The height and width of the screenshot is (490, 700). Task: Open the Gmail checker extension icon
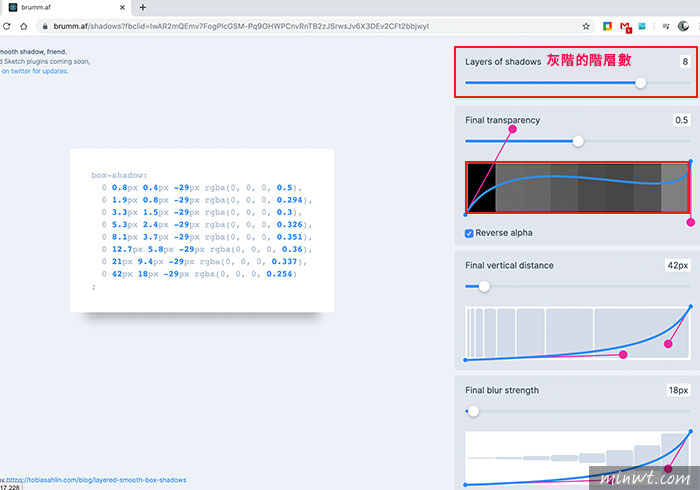625,27
